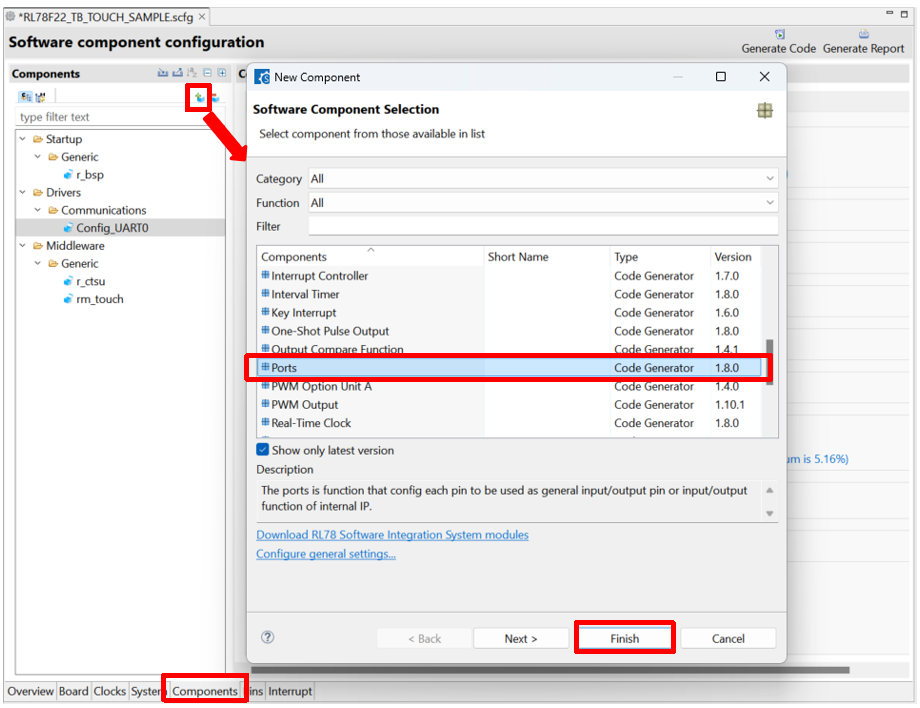Screen dimensions: 920x708
Task: Open Download RL78 Software Integration System modules link
Action: point(392,535)
